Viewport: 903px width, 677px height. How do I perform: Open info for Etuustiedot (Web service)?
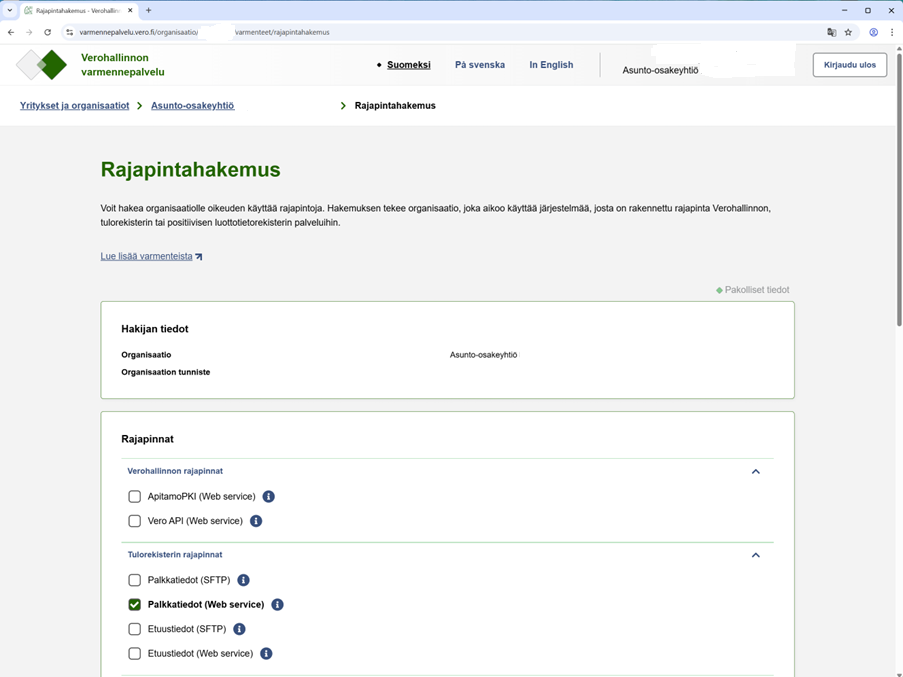tap(266, 654)
